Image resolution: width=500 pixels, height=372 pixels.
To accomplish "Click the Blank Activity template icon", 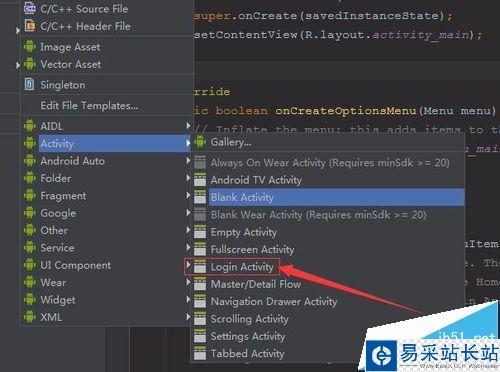I will (200, 197).
